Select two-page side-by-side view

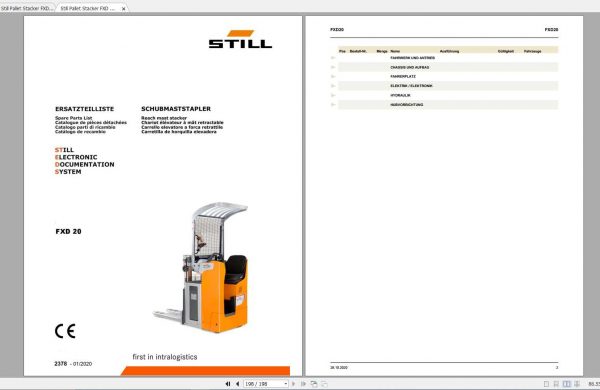pos(567,383)
